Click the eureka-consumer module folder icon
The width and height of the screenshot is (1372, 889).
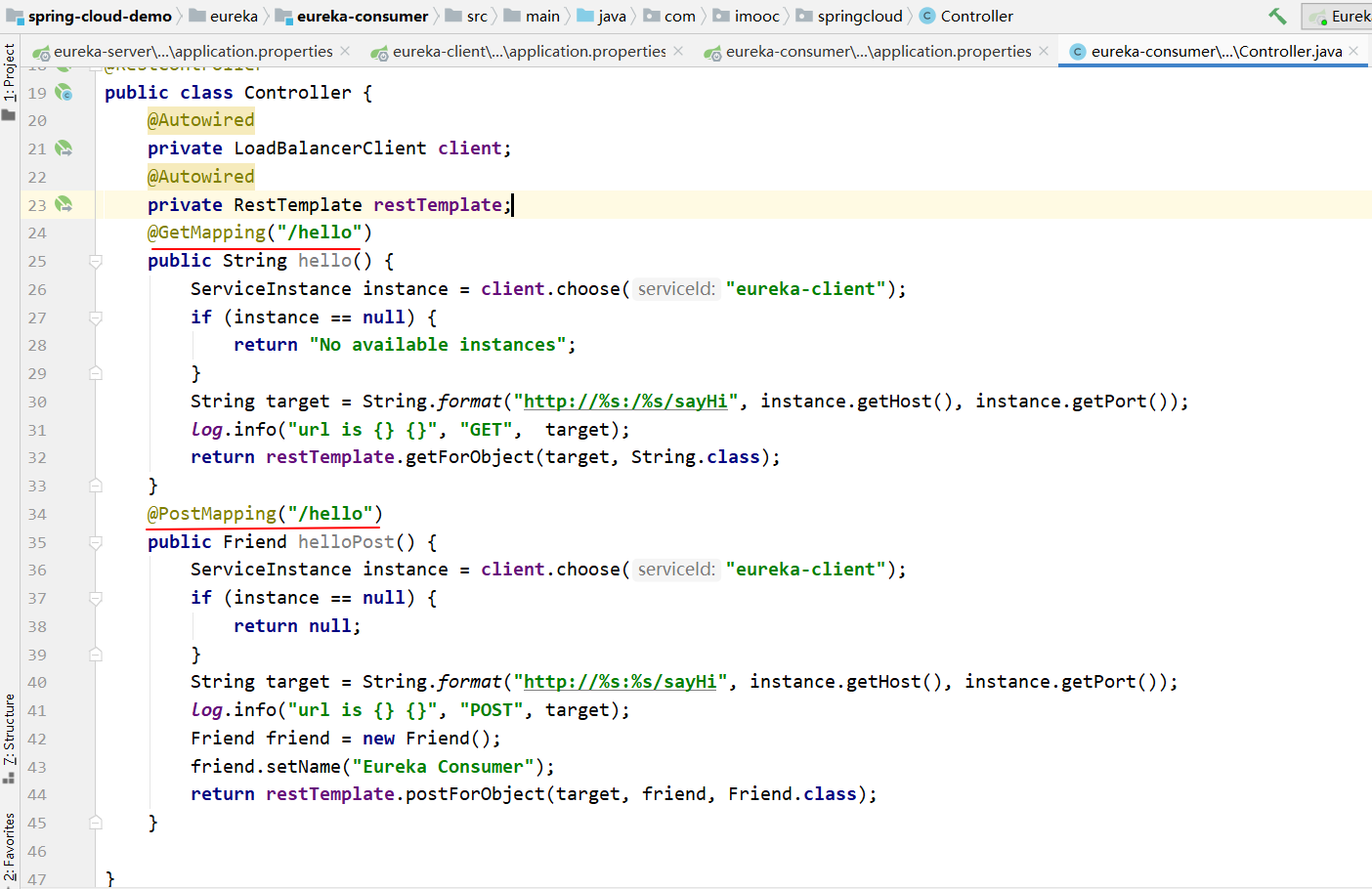click(x=283, y=16)
